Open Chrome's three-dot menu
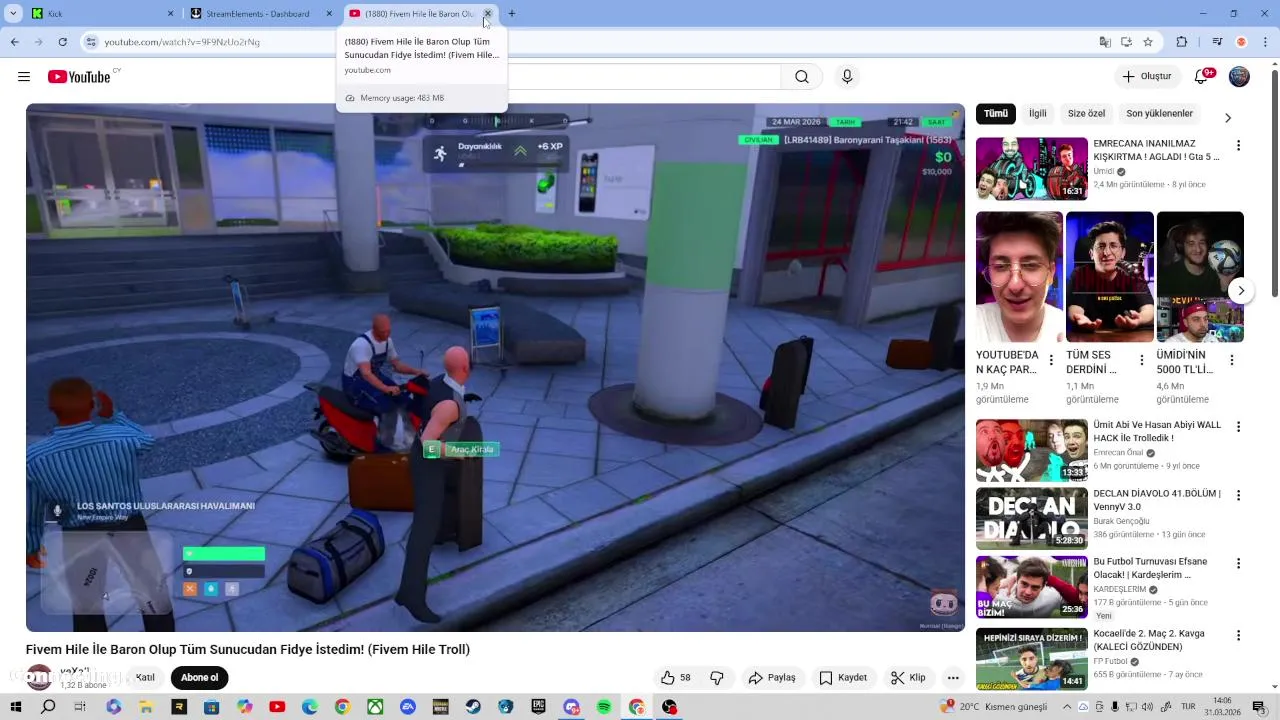This screenshot has height=720, width=1280. tap(1265, 42)
